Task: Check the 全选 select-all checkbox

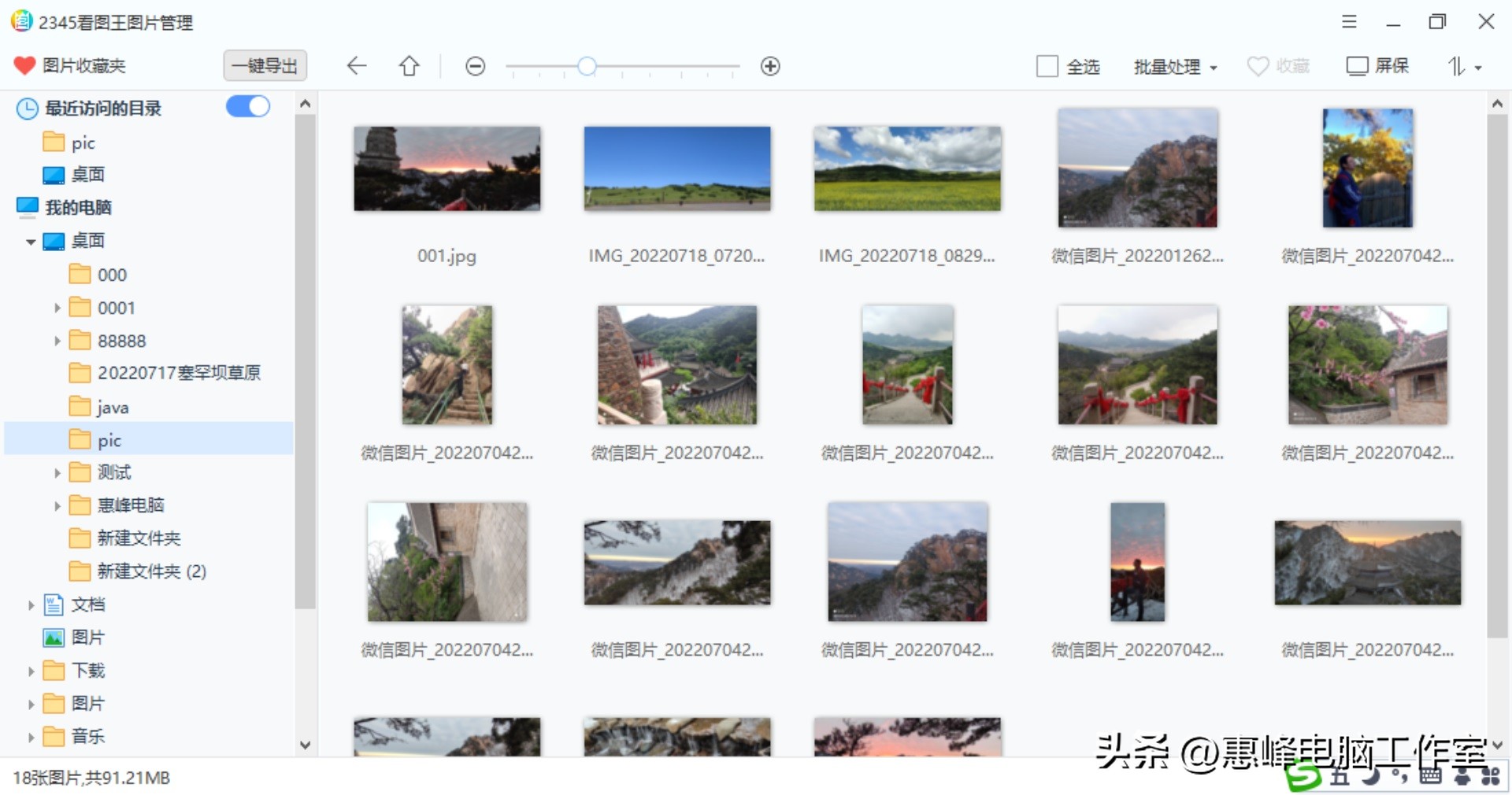Action: pyautogui.click(x=1047, y=67)
